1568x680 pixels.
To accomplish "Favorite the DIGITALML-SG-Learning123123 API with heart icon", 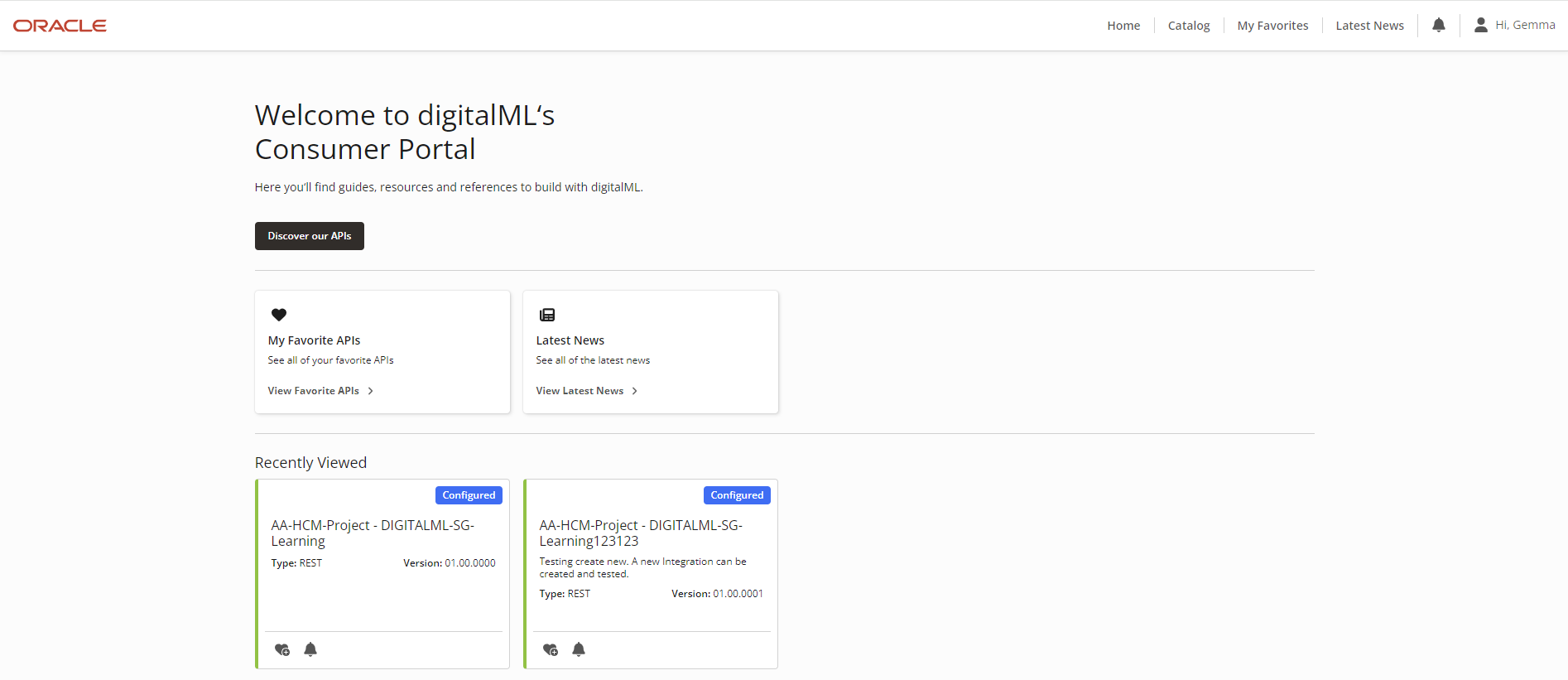I will pos(551,649).
